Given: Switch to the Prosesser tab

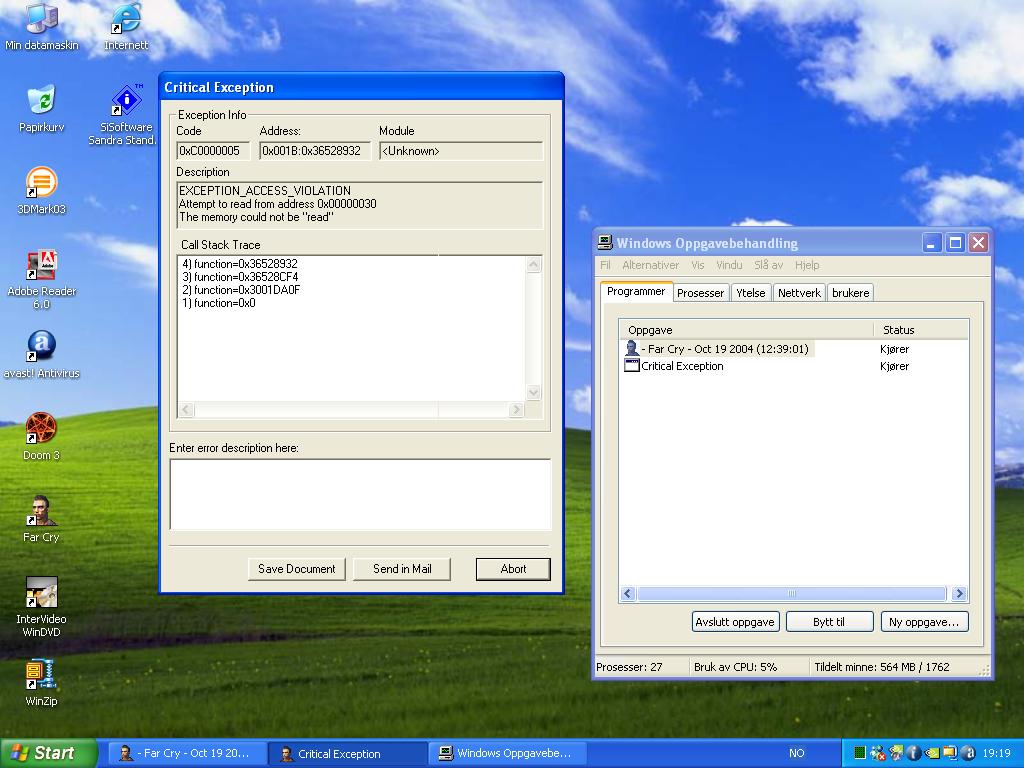Looking at the screenshot, I should click(700, 293).
